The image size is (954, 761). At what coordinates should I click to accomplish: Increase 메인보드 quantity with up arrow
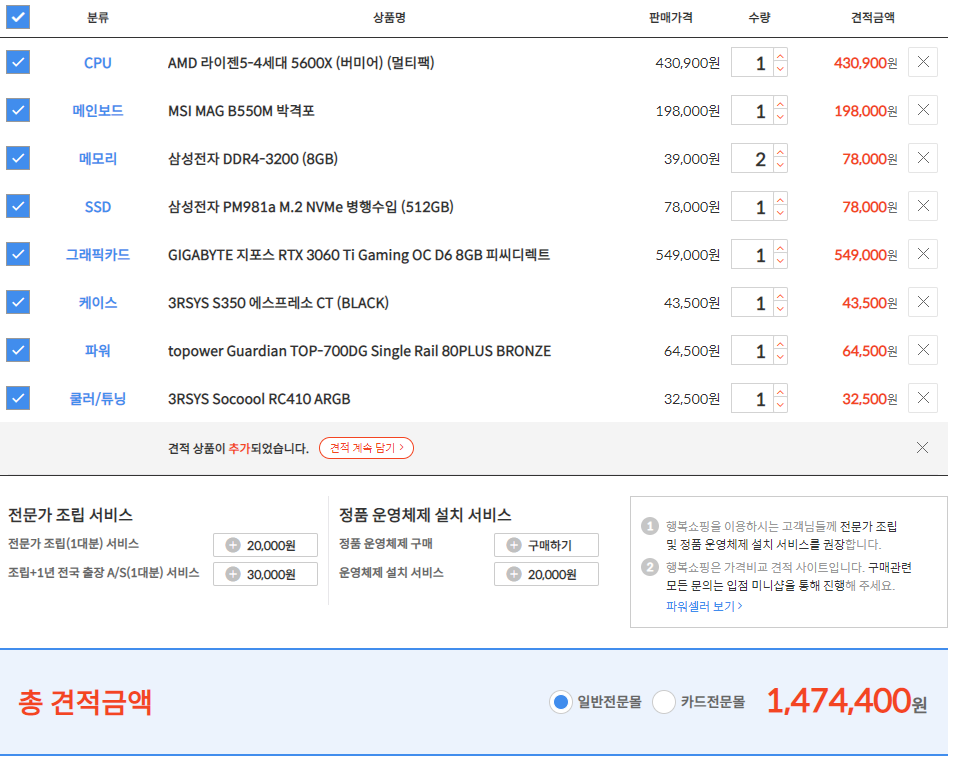click(780, 103)
